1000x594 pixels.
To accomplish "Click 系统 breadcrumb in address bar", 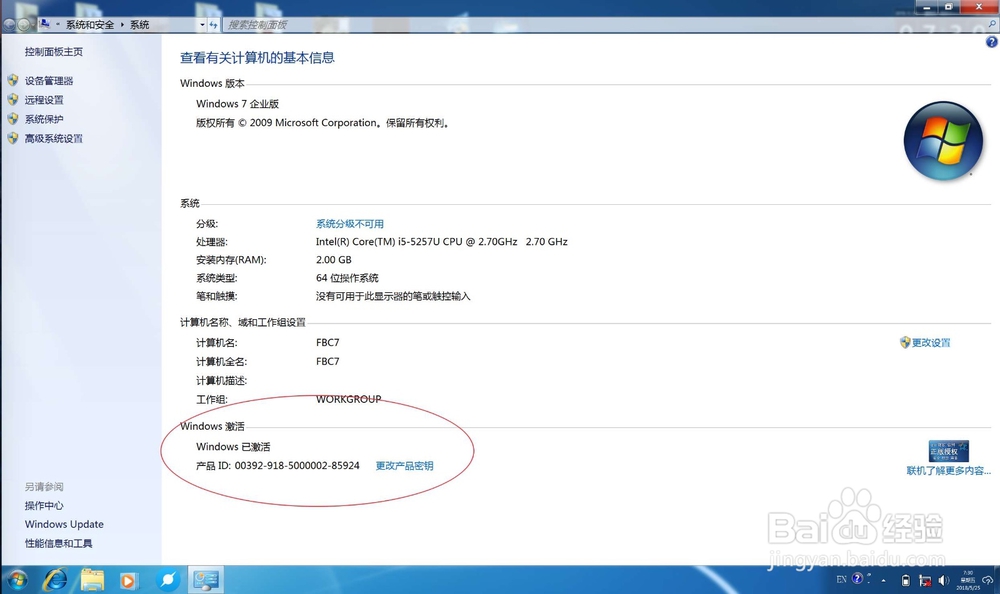I will click(139, 24).
